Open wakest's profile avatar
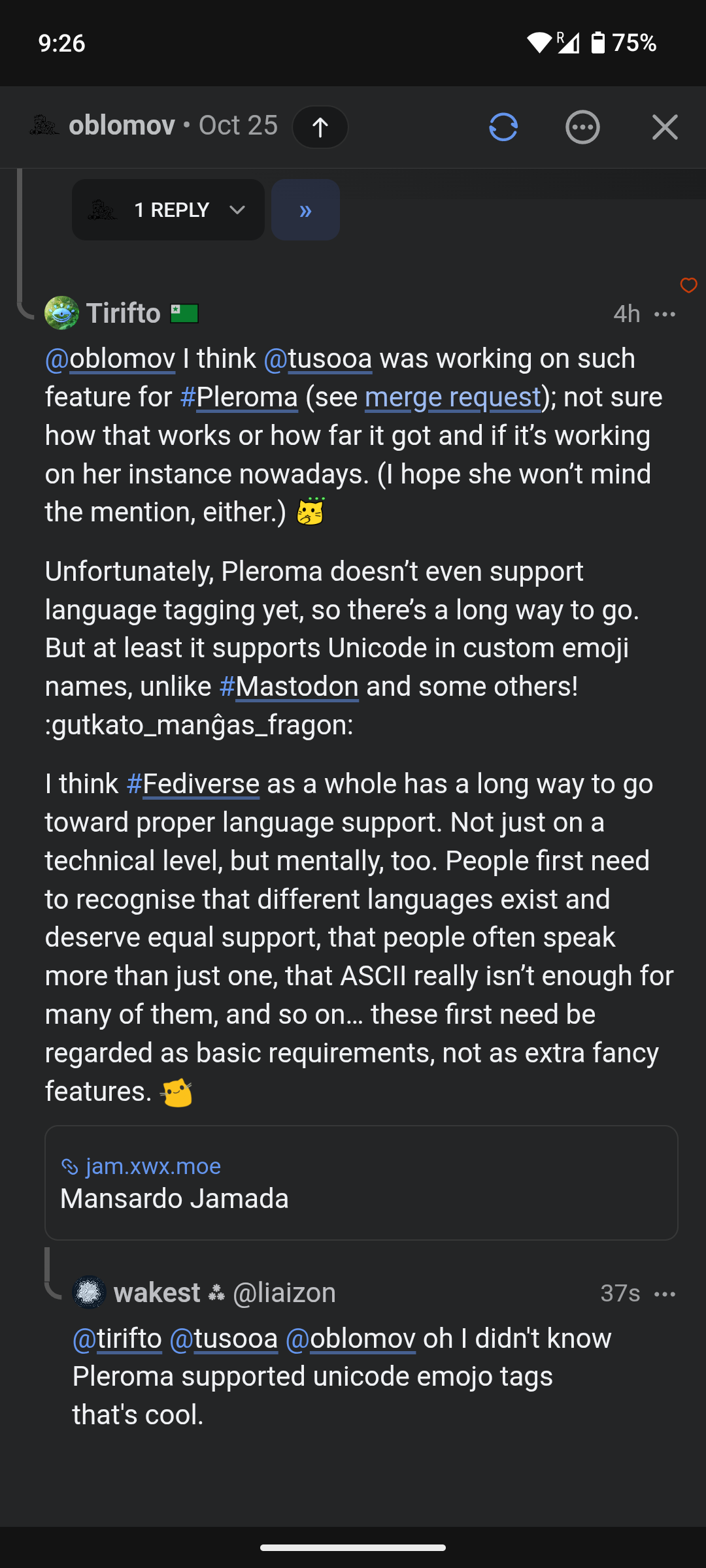This screenshot has height=1568, width=706. click(90, 1292)
